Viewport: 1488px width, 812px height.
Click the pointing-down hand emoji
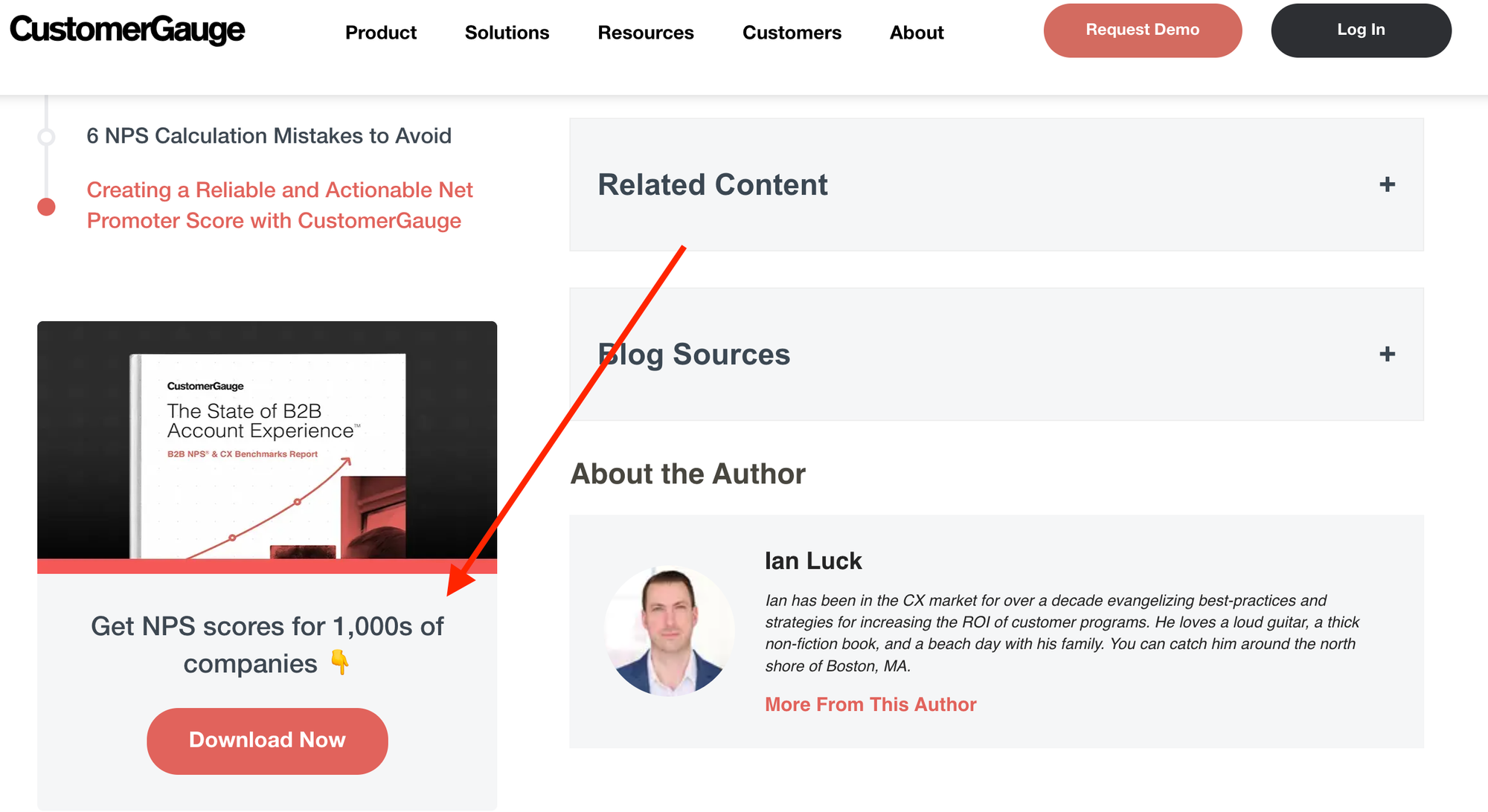click(339, 662)
